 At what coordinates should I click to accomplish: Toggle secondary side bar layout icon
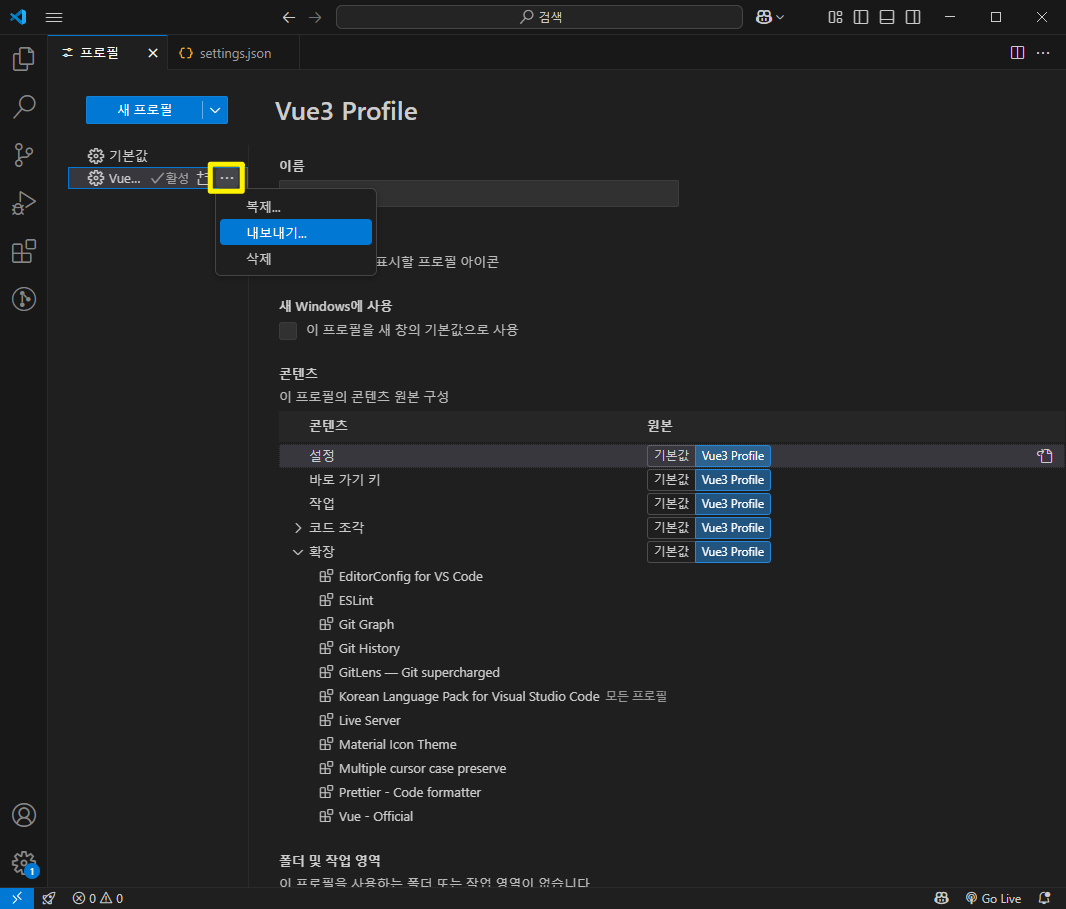click(x=913, y=17)
